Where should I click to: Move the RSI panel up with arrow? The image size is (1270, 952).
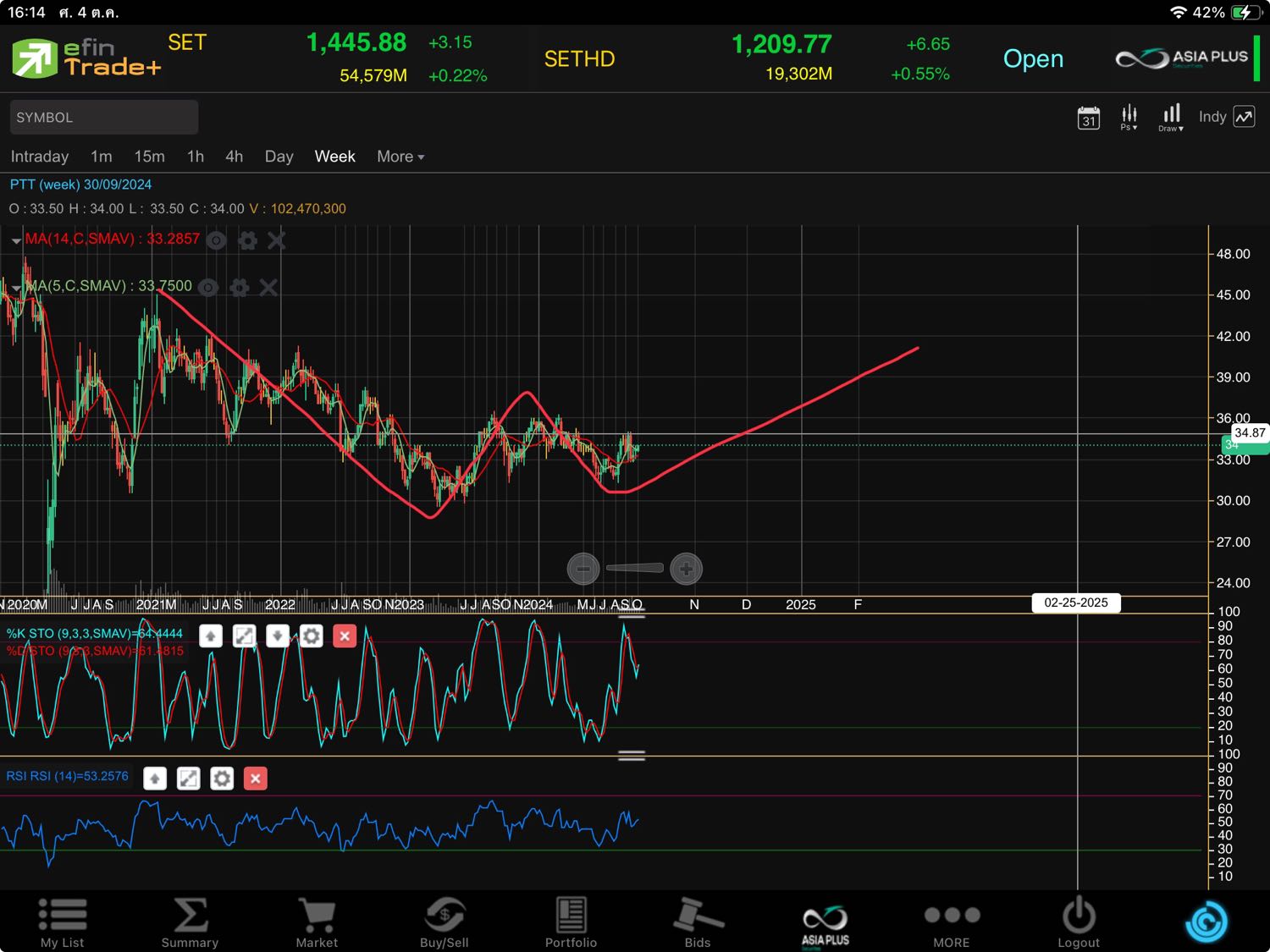click(155, 779)
